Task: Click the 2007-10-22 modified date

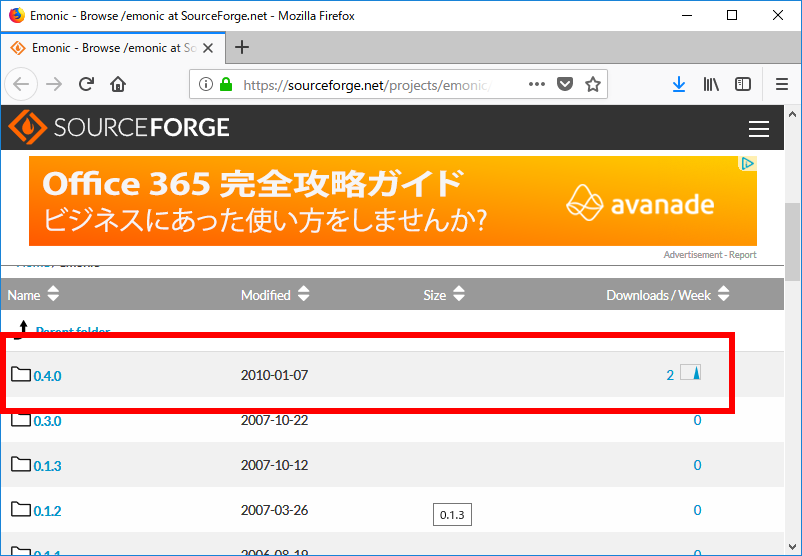Action: (x=275, y=420)
